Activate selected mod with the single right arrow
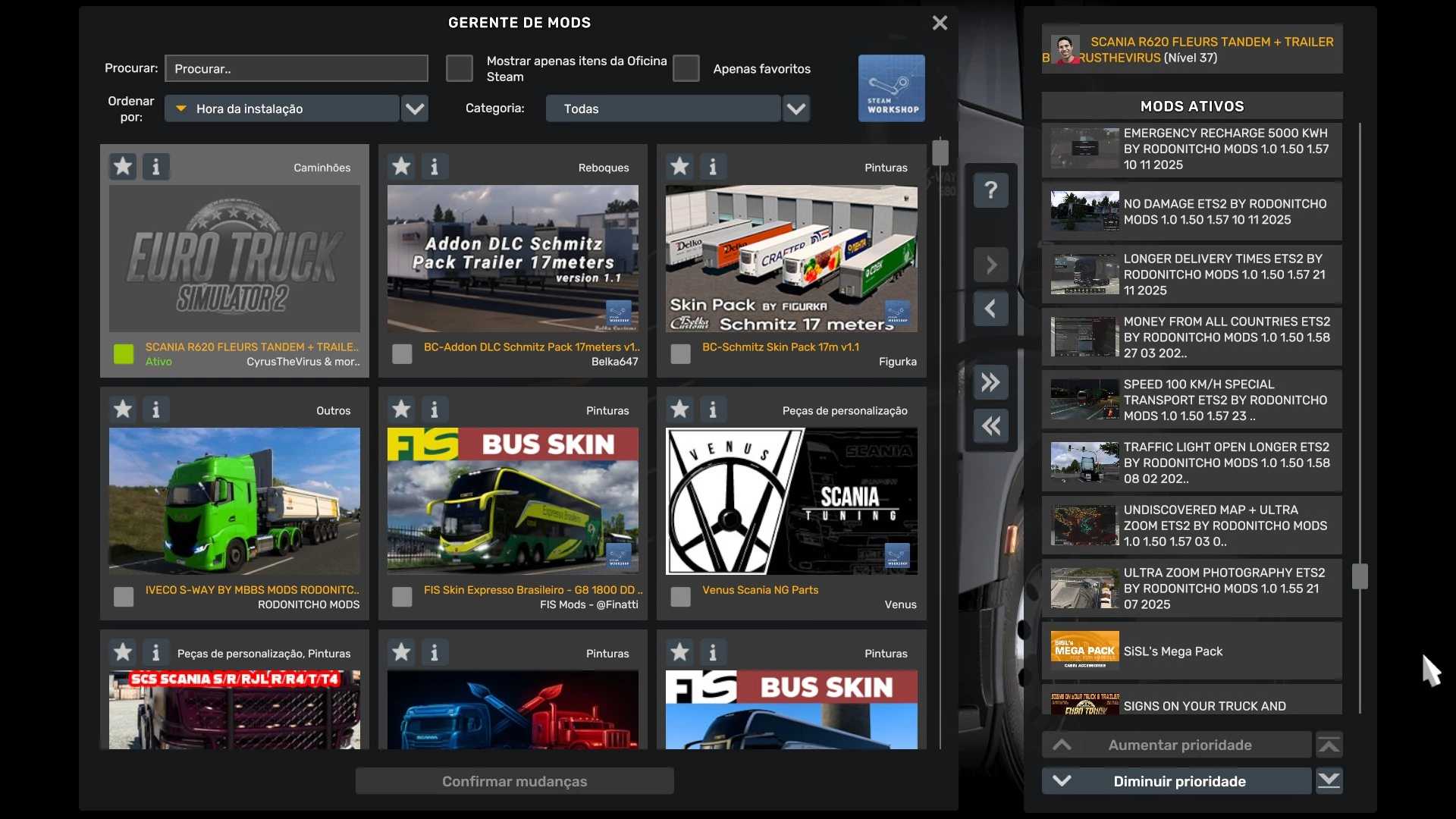The image size is (1456, 819). click(990, 265)
